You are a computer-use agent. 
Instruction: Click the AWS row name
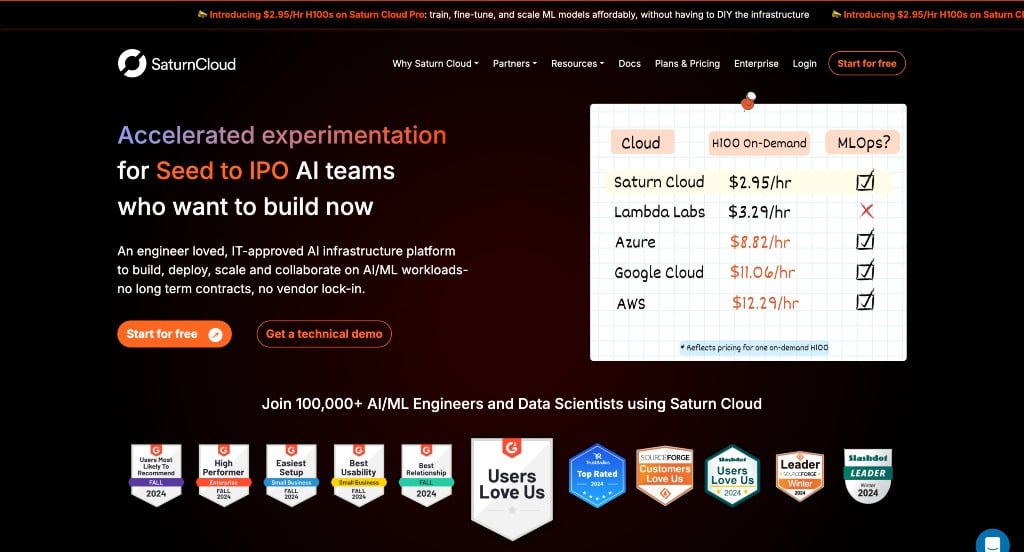click(631, 303)
